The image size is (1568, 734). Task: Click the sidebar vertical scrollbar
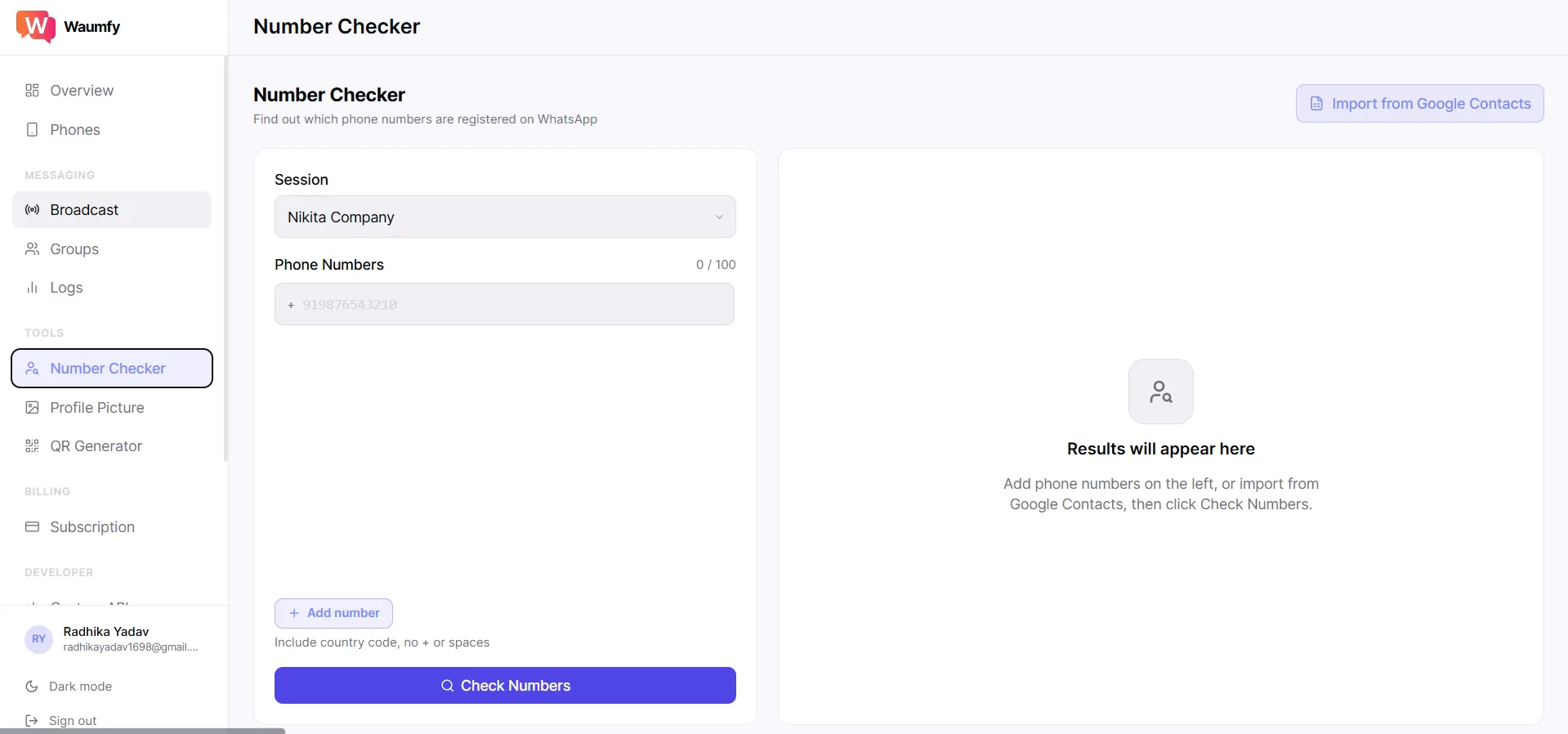(226, 258)
